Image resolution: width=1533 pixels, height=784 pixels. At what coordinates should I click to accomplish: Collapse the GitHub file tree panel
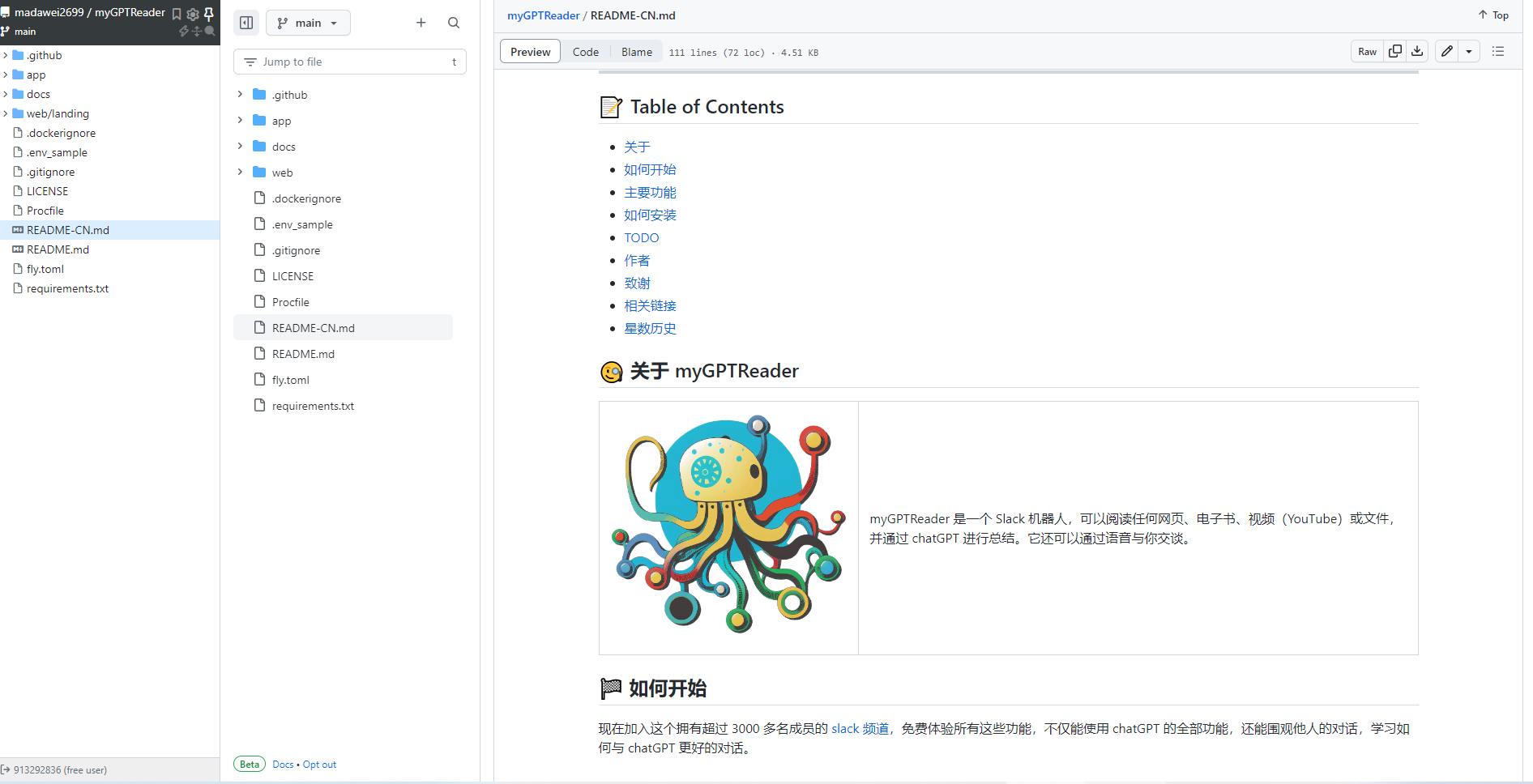(x=246, y=23)
